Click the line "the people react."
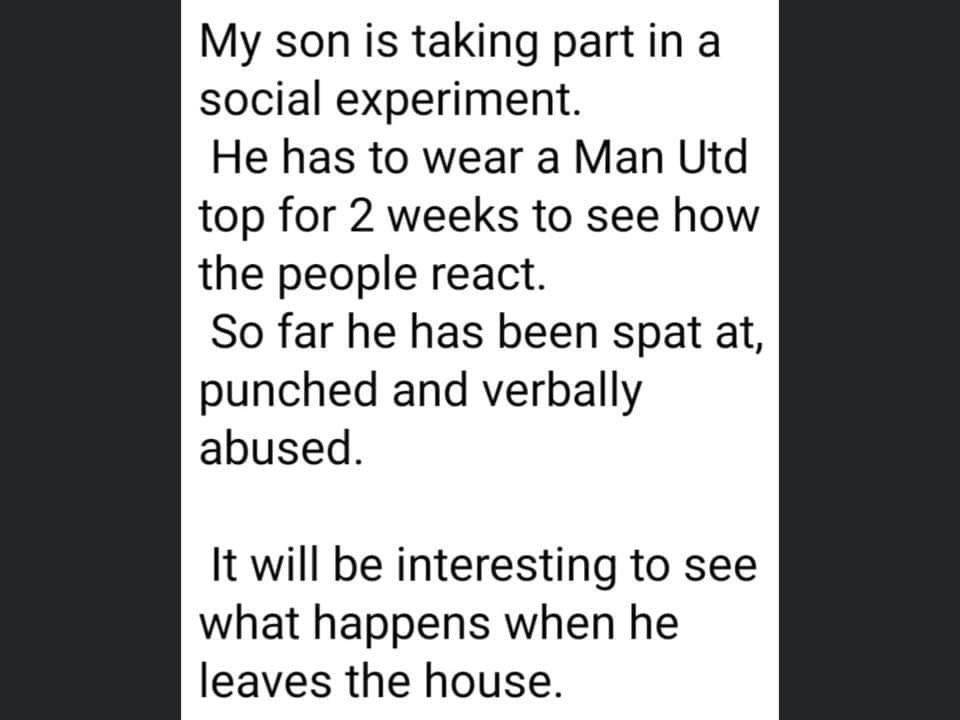Viewport: 960px width, 720px height. coord(373,274)
